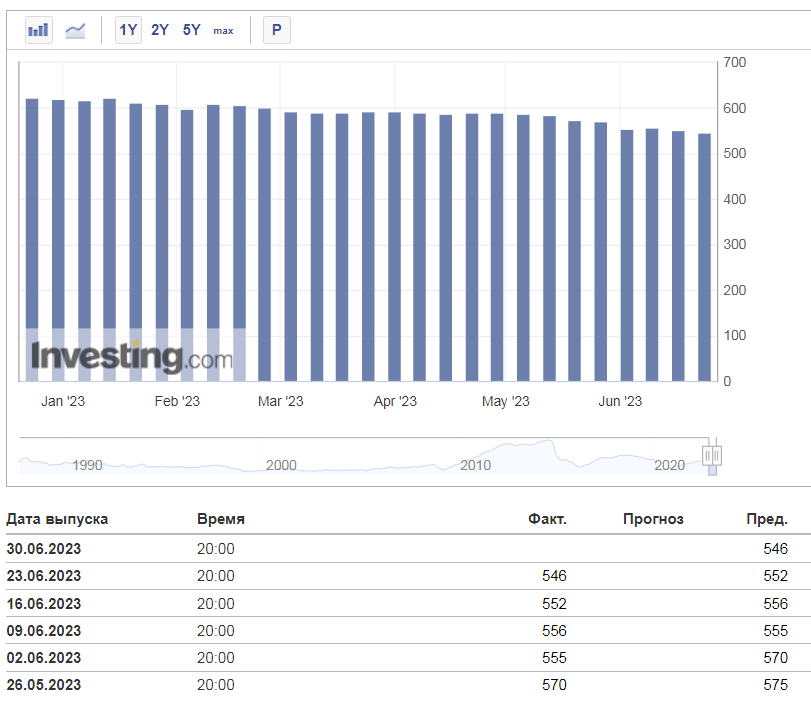Select the 23.06.2023 release date
811x702 pixels.
pos(44,576)
